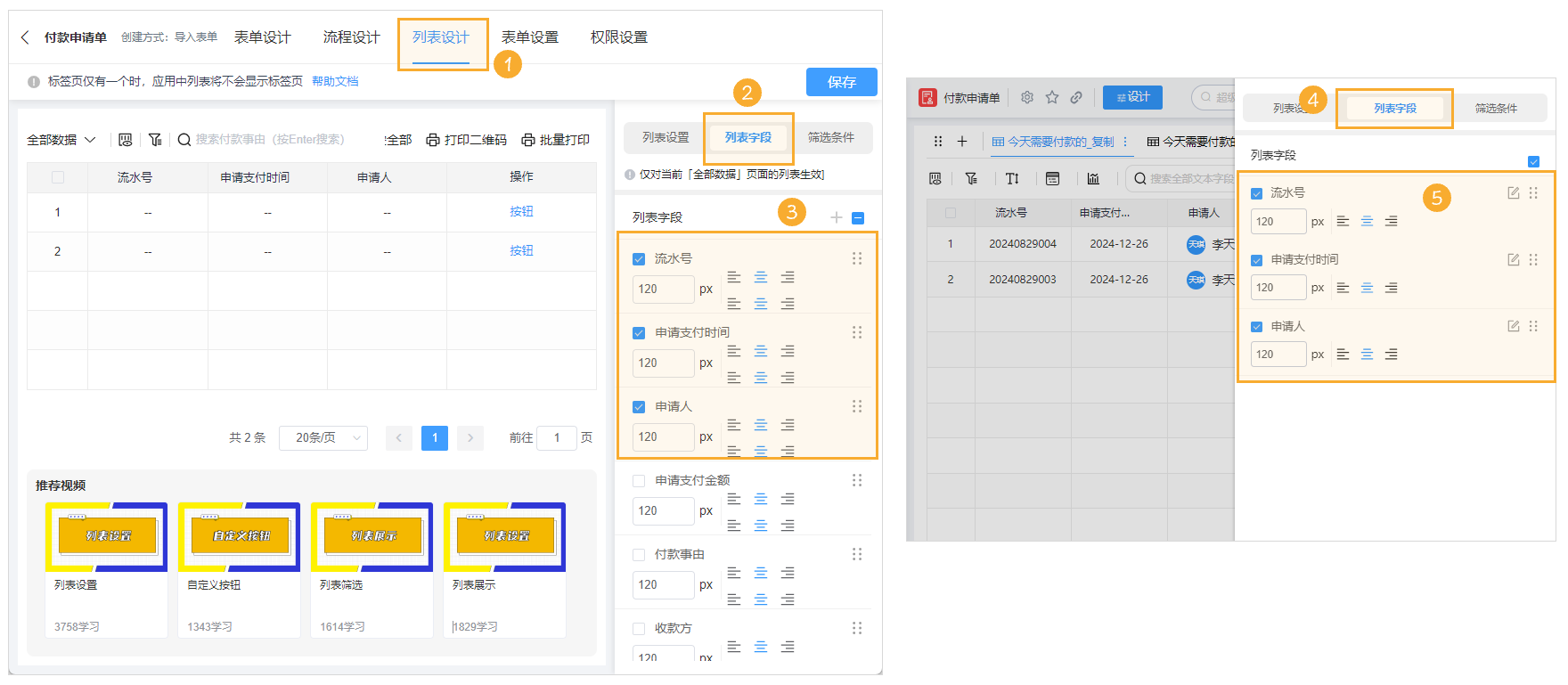Open the 列表展示 video thumbnail
1568x685 pixels.
(505, 537)
